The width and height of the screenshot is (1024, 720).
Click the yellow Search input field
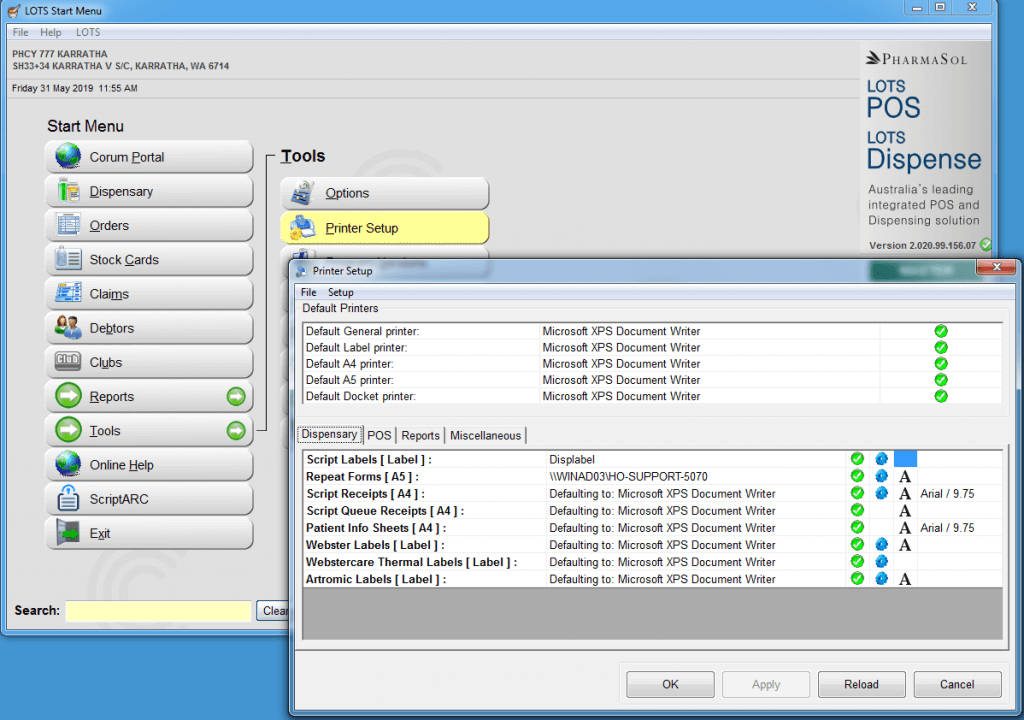pos(158,611)
